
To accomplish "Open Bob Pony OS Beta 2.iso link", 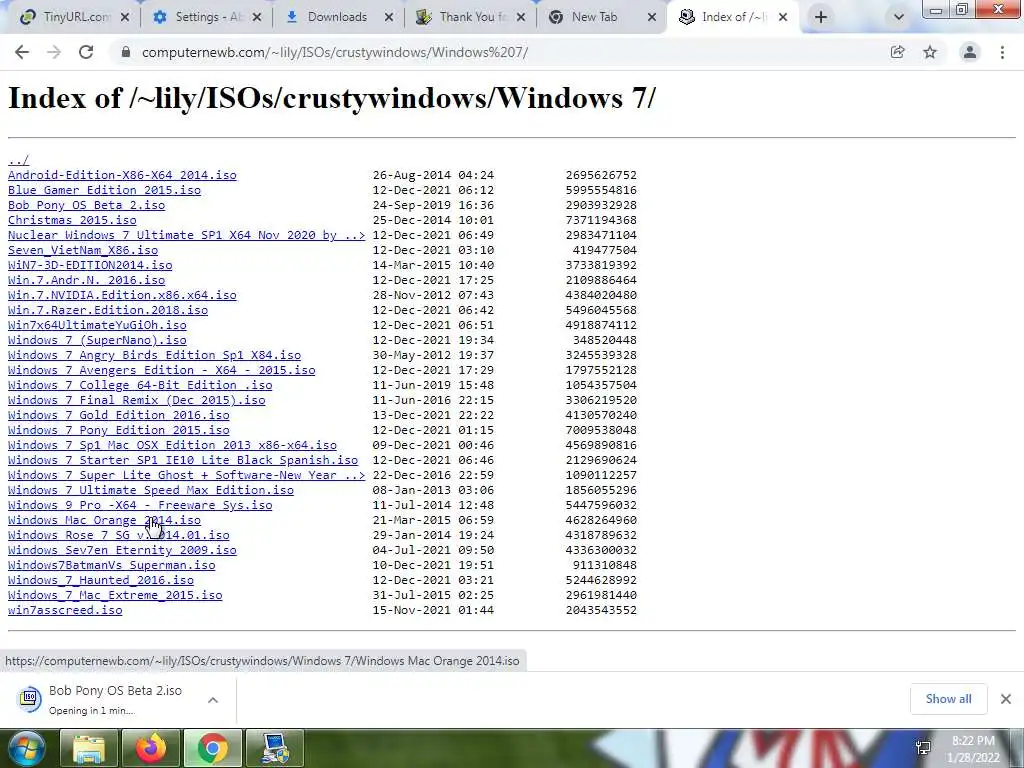I will tap(86, 205).
